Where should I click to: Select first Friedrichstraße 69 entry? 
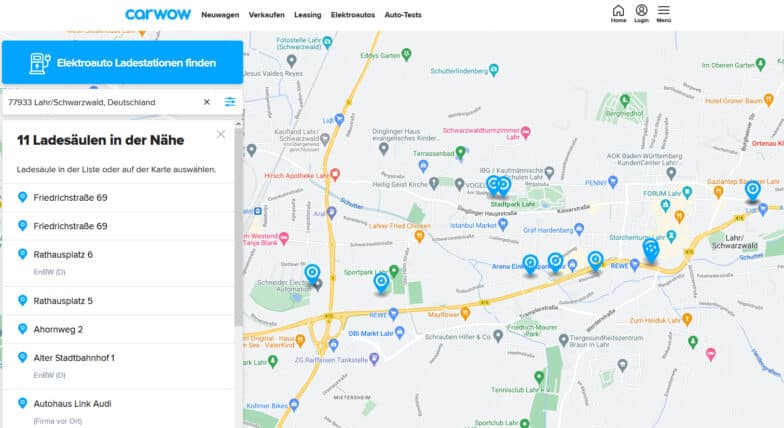[x=118, y=198]
